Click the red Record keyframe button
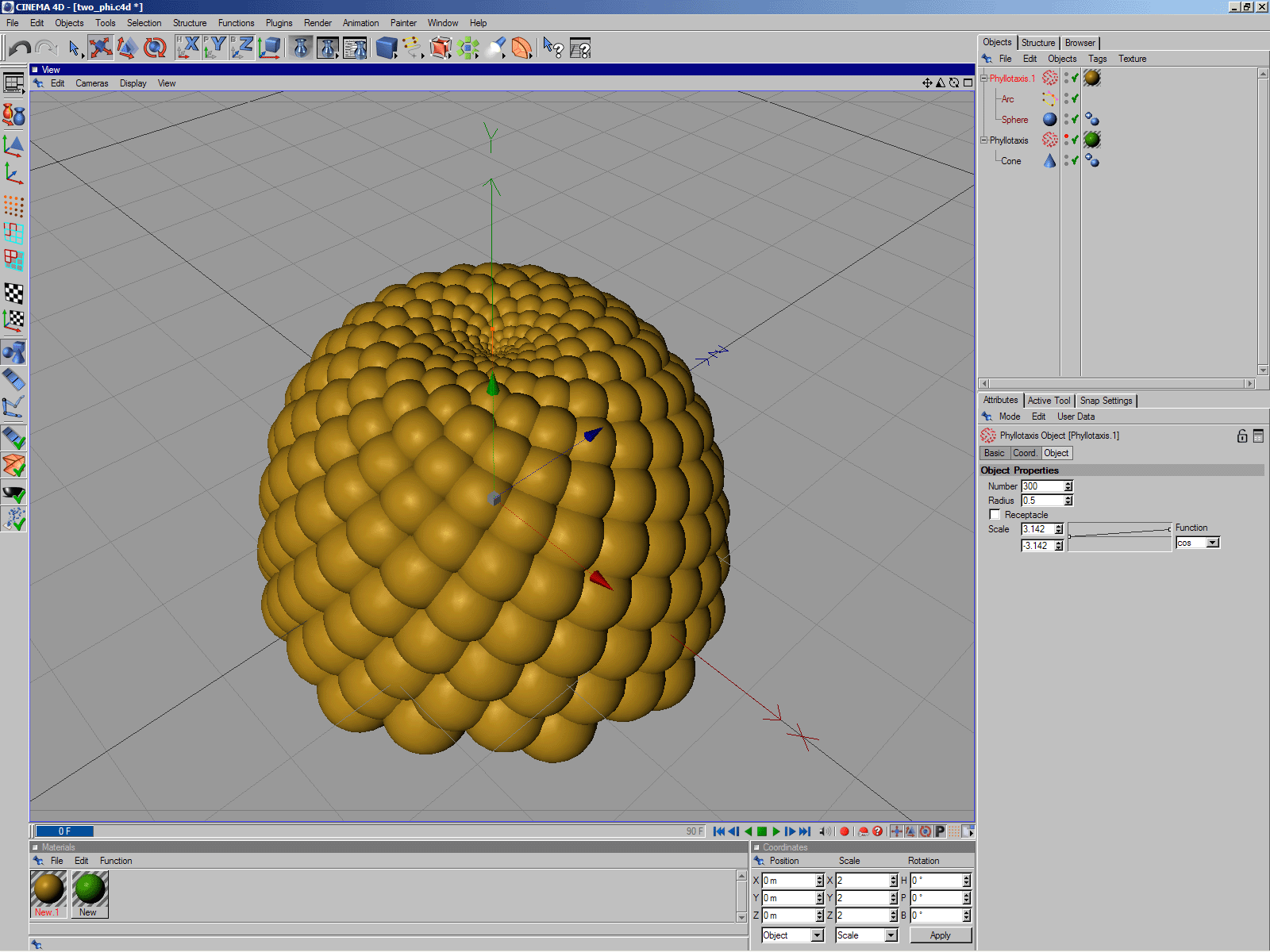Screen dimensions: 1270x952 845,831
